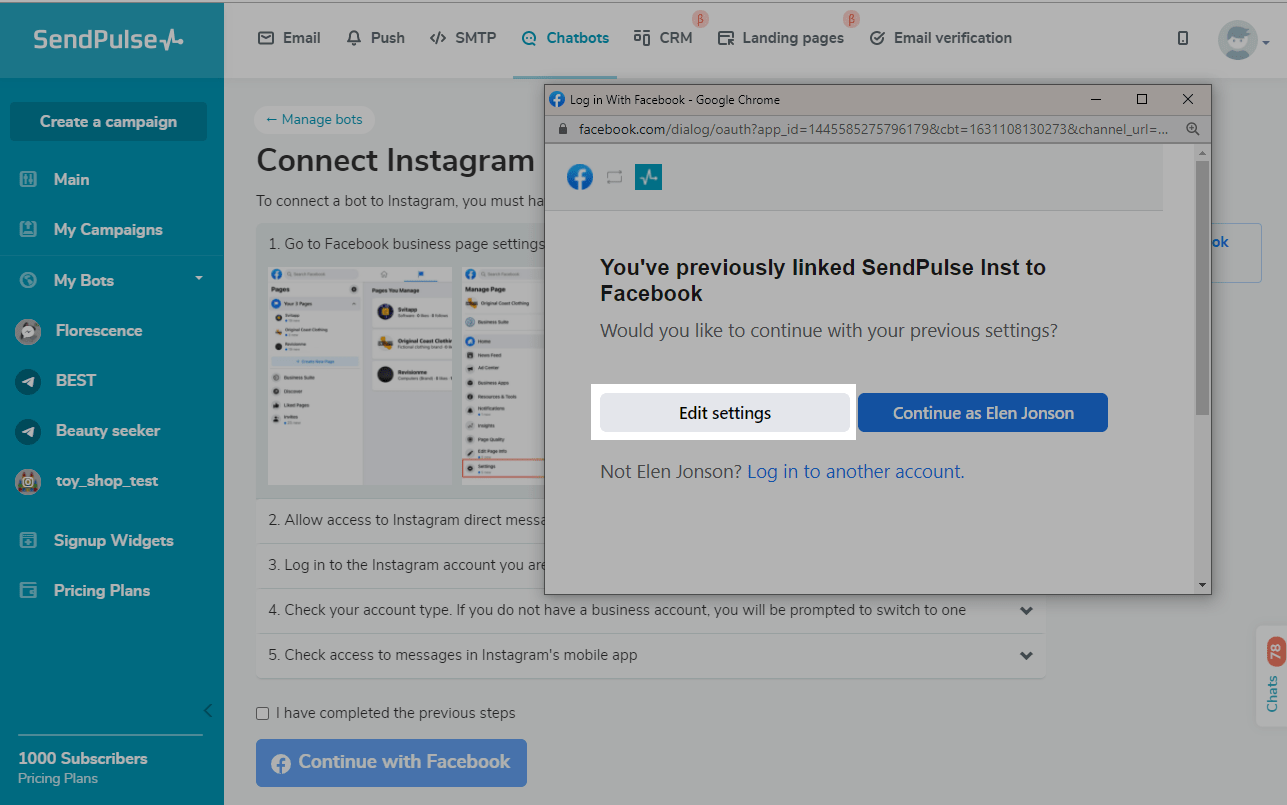
Task: Select the Florescence bot avatar
Action: pos(28,331)
